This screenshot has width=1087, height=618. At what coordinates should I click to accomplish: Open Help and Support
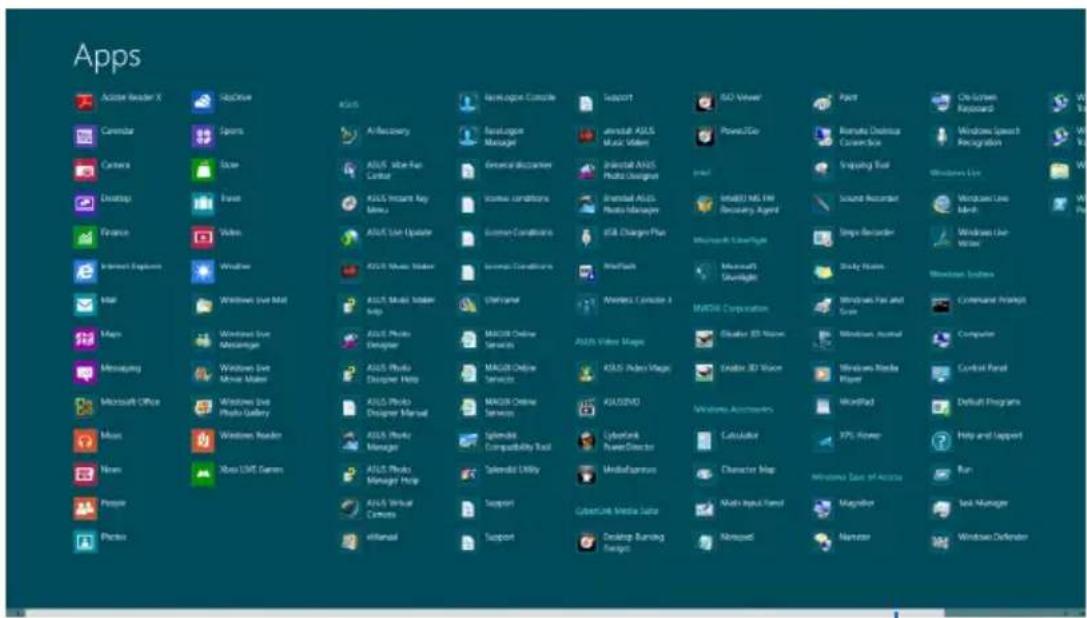click(977, 440)
